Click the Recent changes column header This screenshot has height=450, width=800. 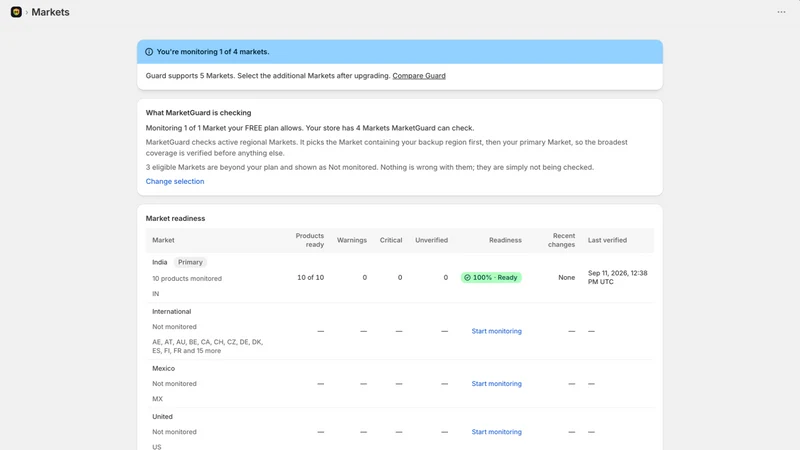click(561, 240)
